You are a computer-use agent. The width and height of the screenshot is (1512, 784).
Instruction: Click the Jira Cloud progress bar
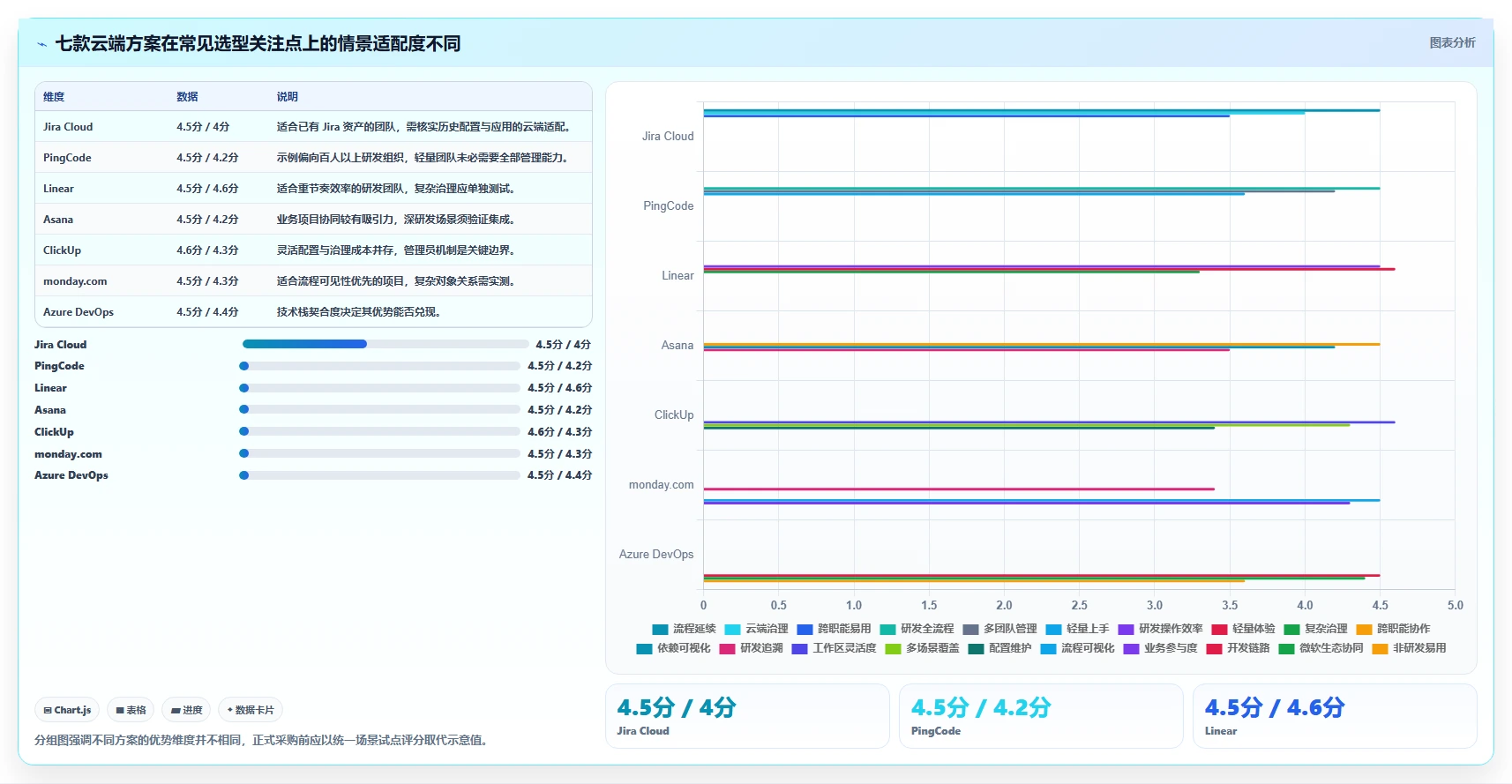coord(385,344)
